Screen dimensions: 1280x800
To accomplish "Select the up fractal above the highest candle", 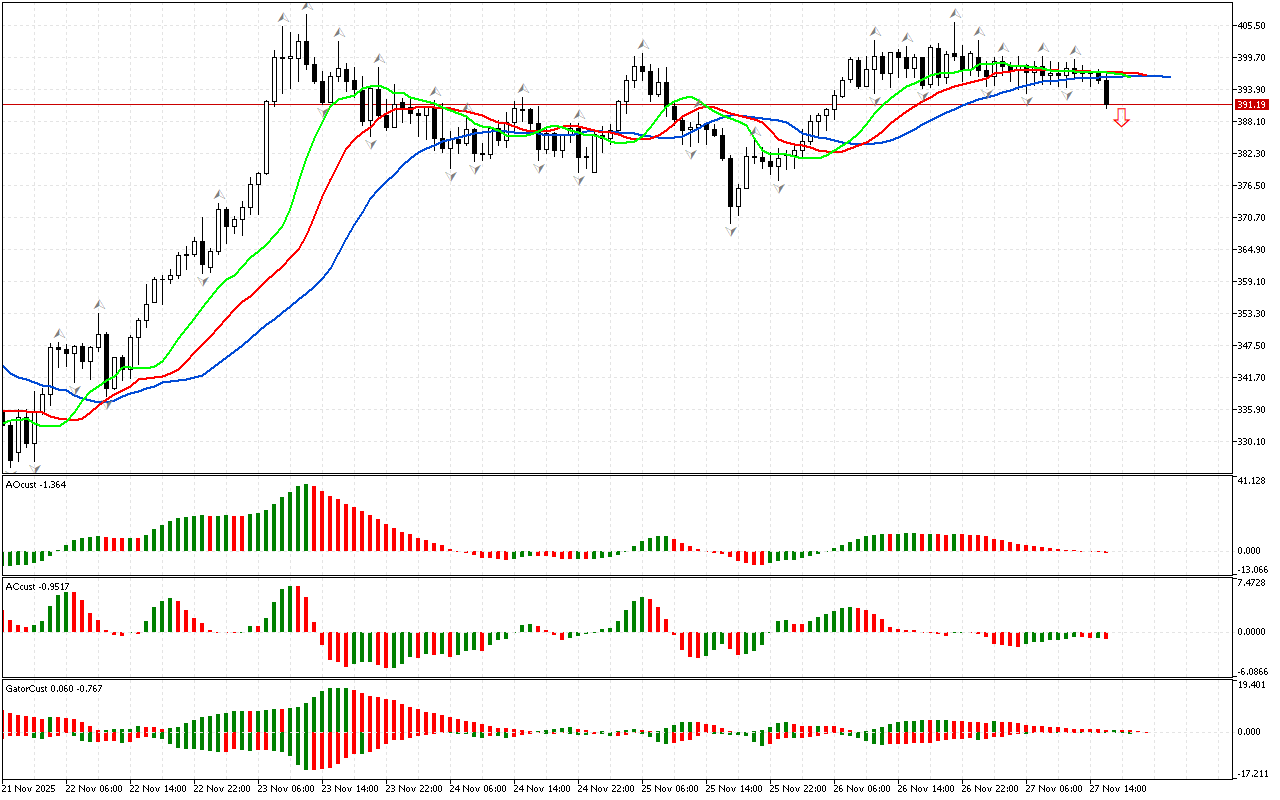I will [x=307, y=7].
